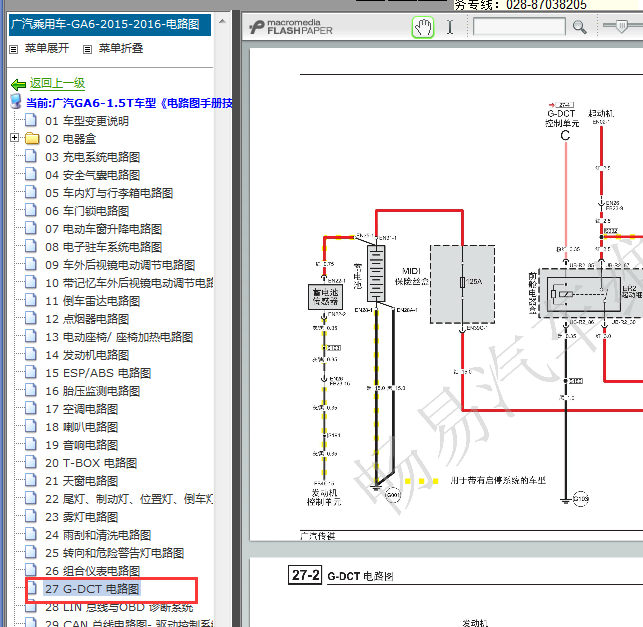Click the magnifier search icon
643x627 pixels.
tap(579, 27)
